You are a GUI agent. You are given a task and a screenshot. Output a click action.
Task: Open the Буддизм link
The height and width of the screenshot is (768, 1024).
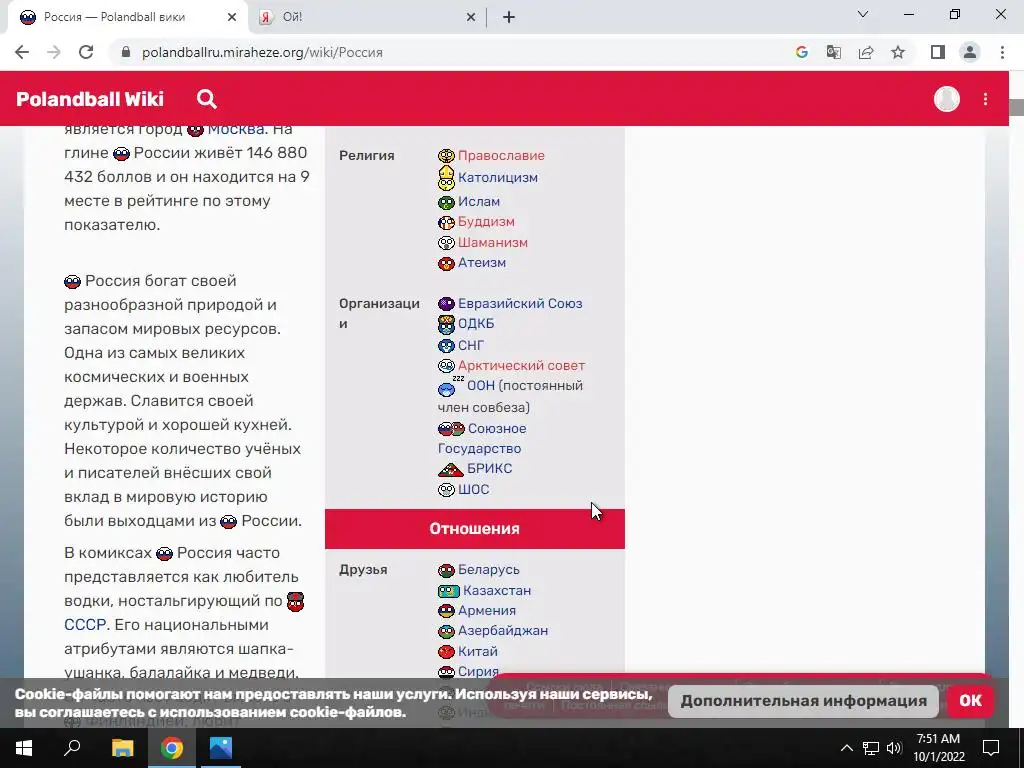[x=486, y=222]
